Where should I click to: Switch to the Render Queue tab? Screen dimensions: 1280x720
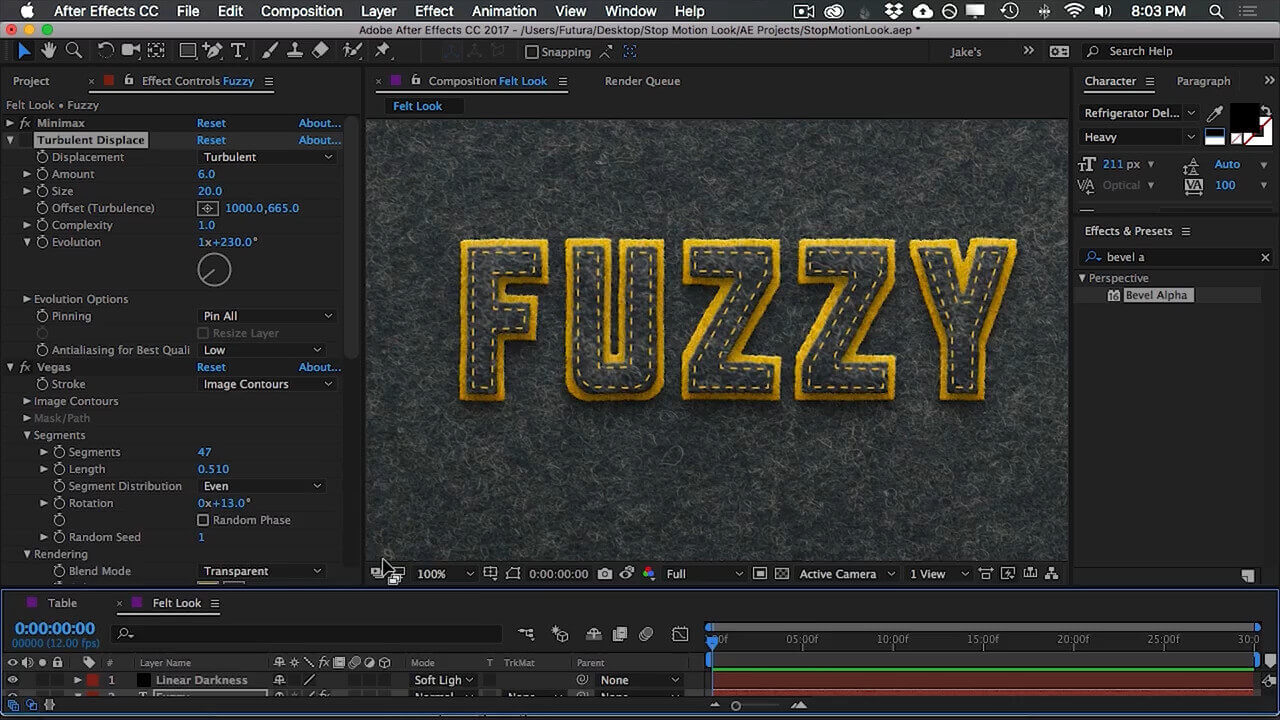642,81
